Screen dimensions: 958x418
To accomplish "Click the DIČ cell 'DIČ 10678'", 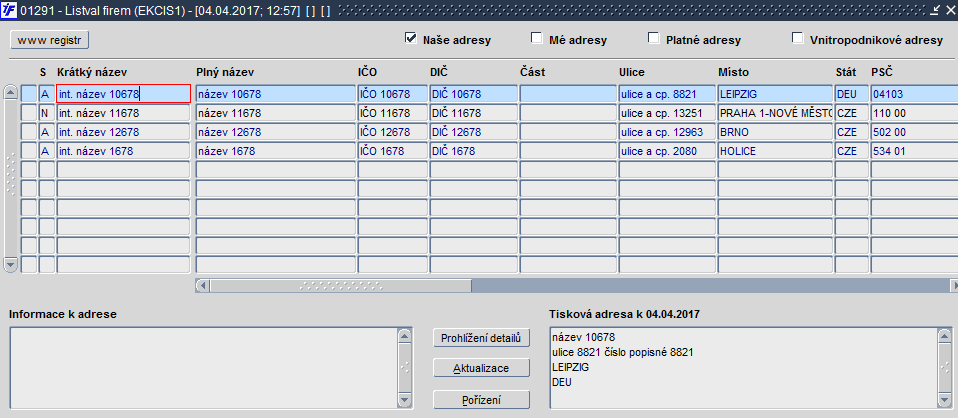I will click(474, 94).
